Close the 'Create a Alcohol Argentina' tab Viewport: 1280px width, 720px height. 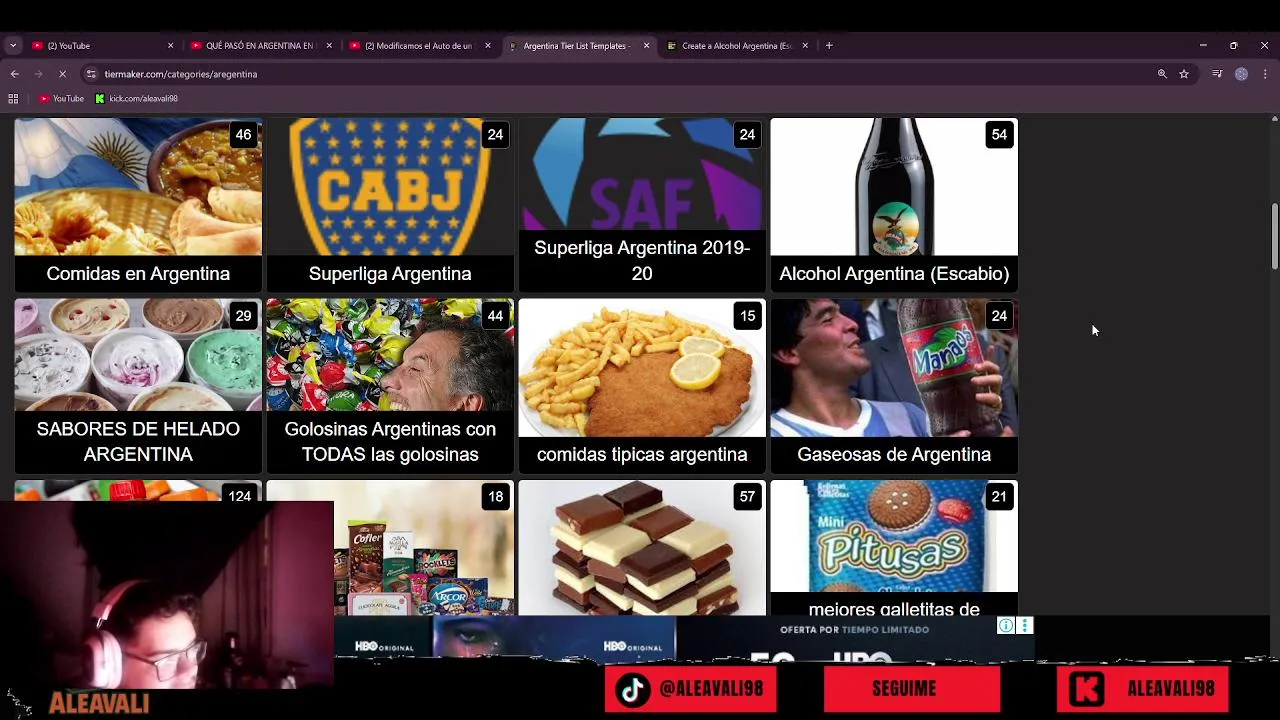point(805,45)
